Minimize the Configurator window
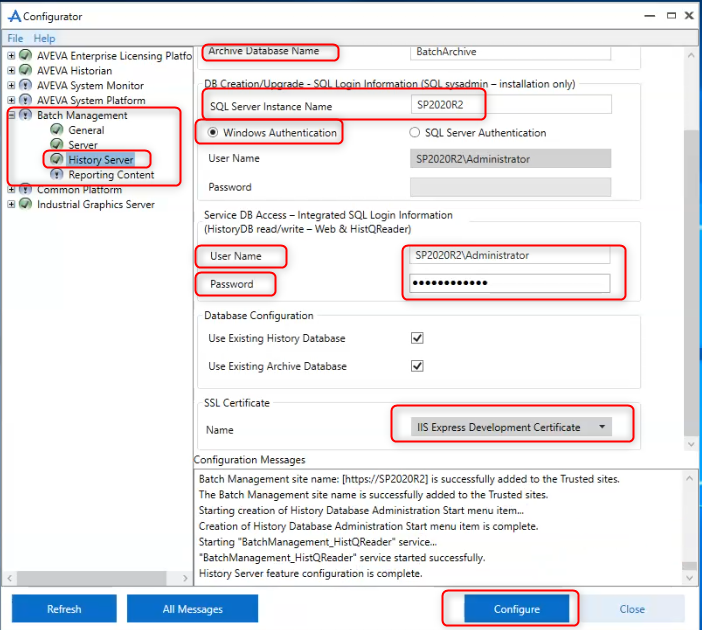 tap(650, 16)
